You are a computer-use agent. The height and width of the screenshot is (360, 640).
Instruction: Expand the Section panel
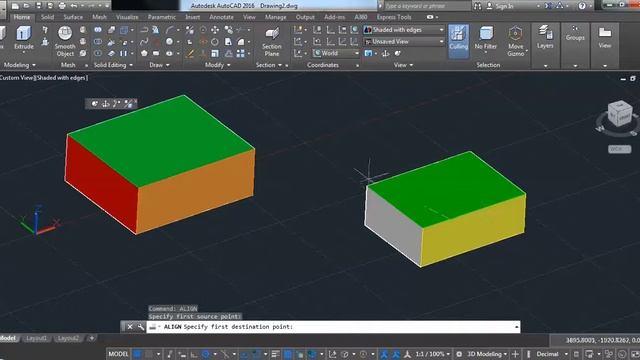(269, 65)
